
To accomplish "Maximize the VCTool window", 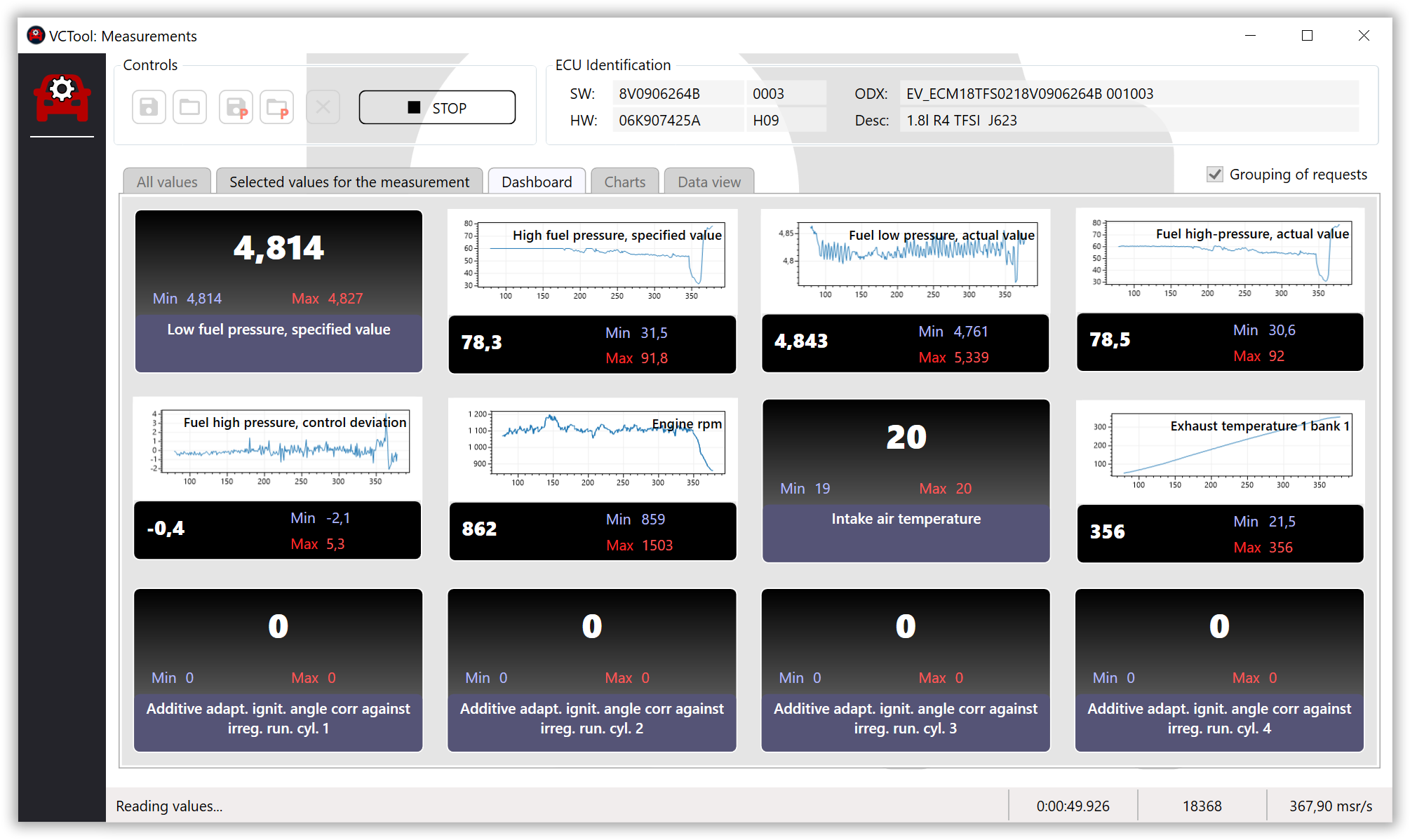I will tap(1307, 35).
